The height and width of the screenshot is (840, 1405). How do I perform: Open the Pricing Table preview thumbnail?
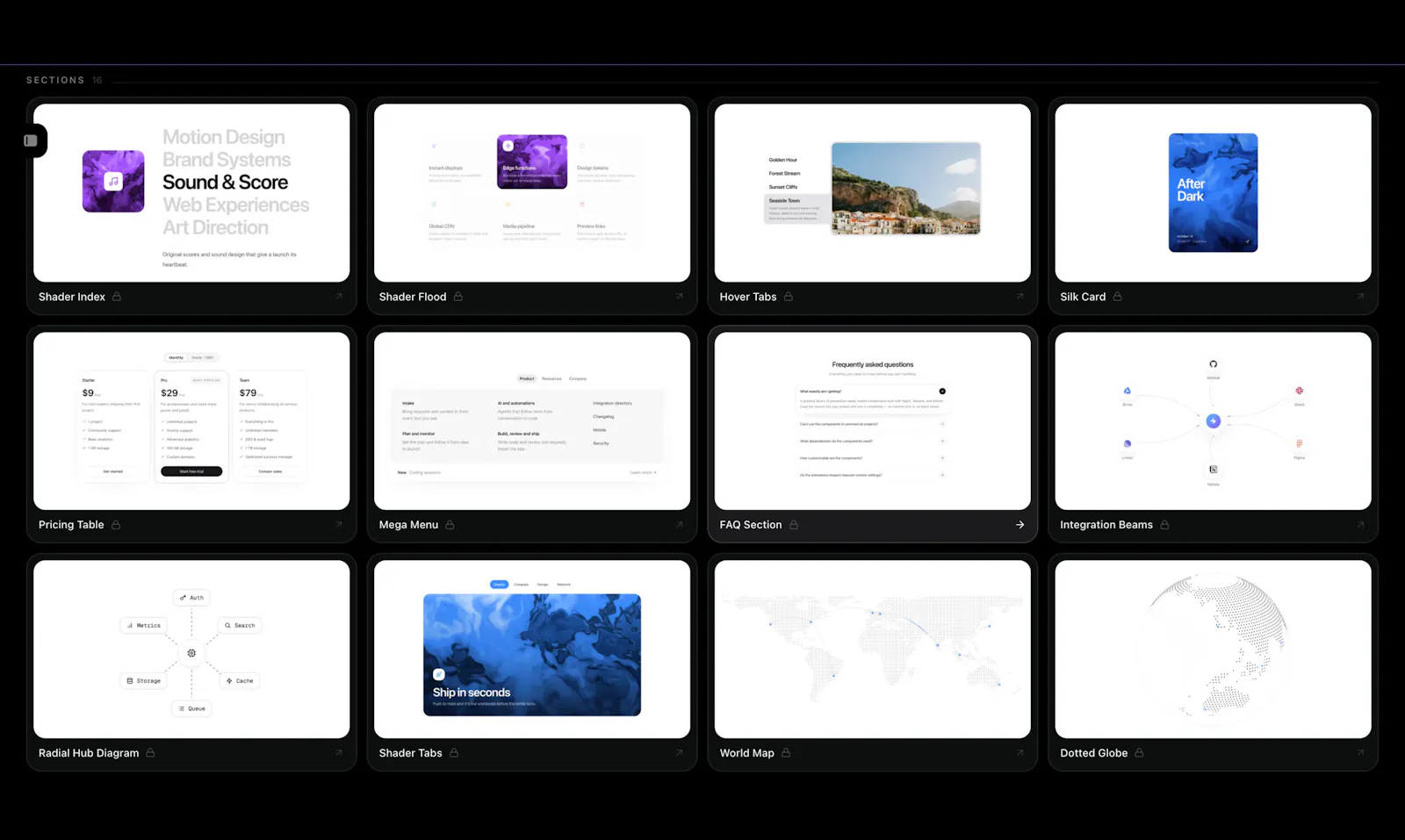coord(191,421)
